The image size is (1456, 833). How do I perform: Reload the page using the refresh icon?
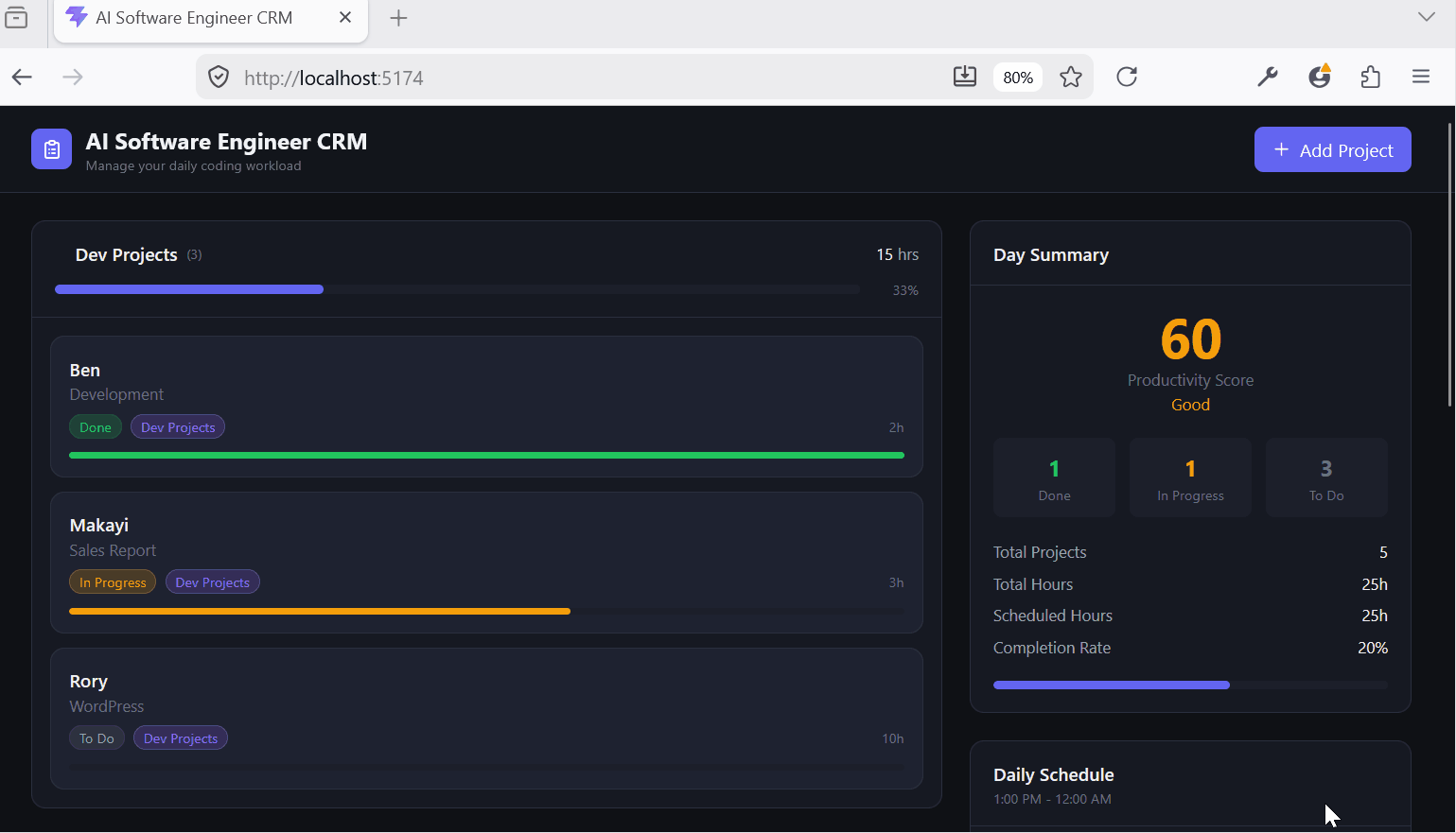coord(1126,78)
